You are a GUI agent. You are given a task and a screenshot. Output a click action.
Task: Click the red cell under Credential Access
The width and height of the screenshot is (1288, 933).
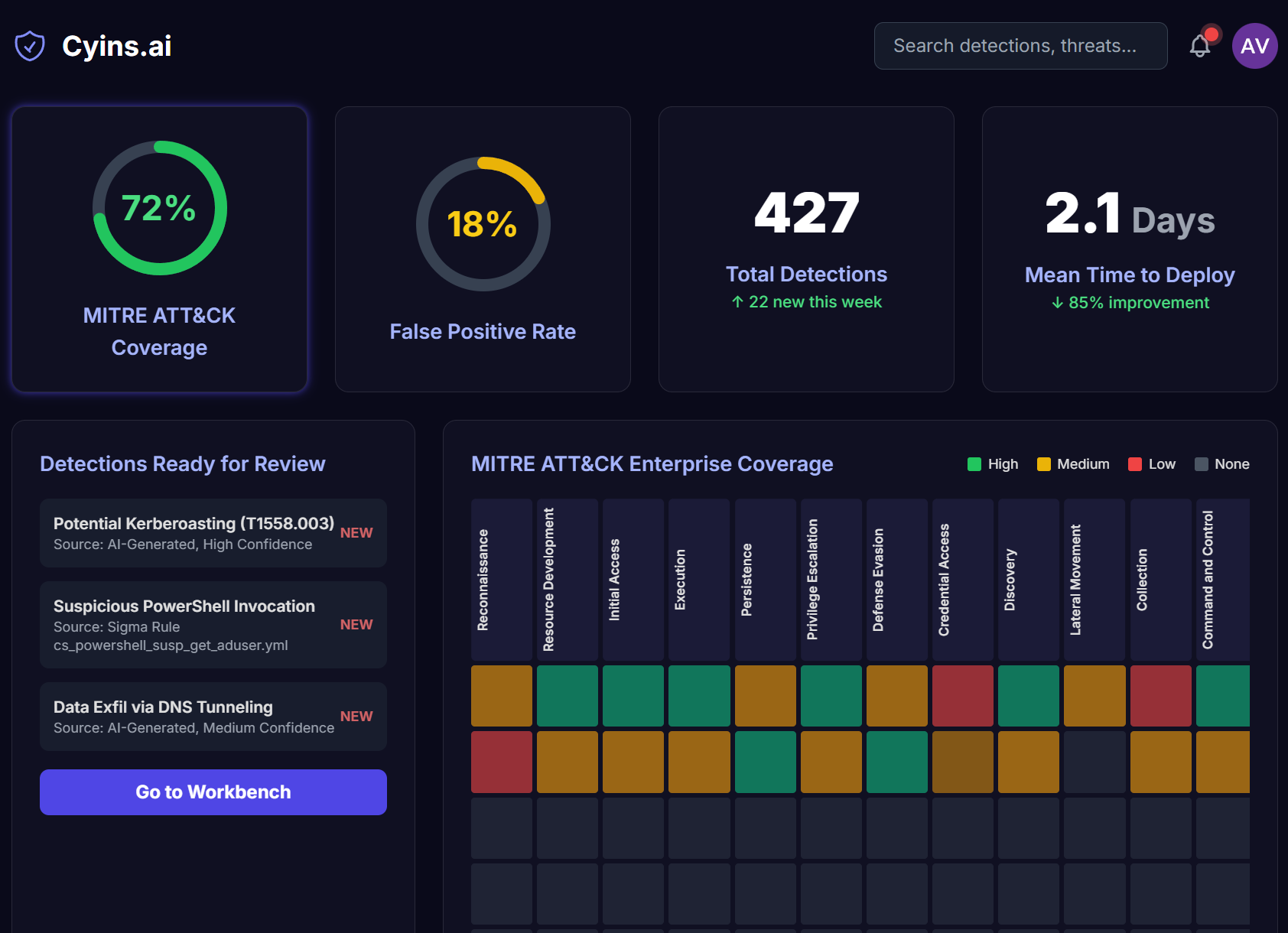click(962, 696)
